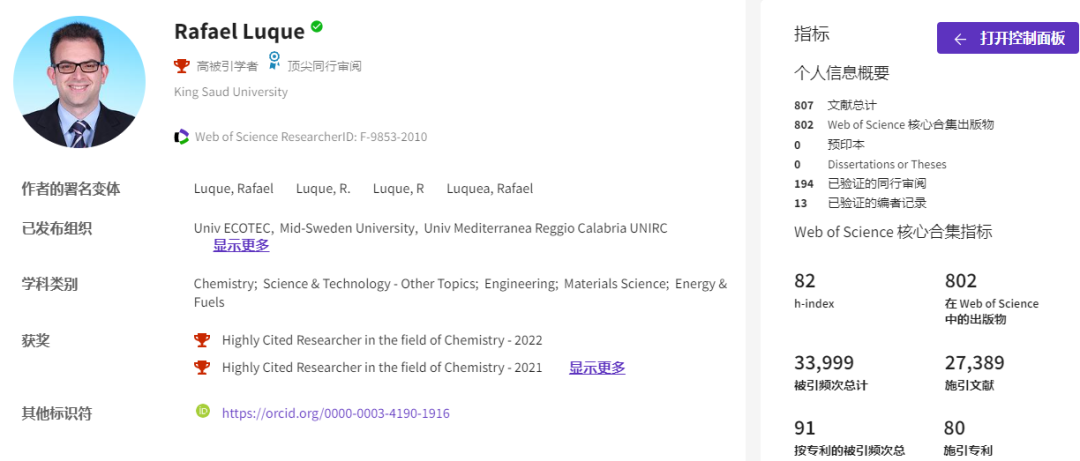Click Rafael Luque's profile photo
Viewport: 1080px width, 461px height.
click(x=80, y=82)
